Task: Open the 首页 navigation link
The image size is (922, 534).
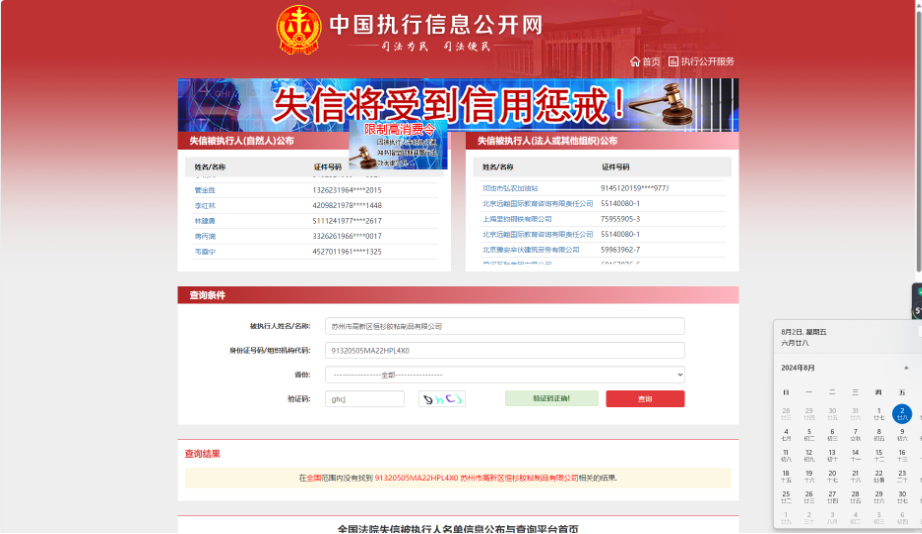Action: (651, 61)
